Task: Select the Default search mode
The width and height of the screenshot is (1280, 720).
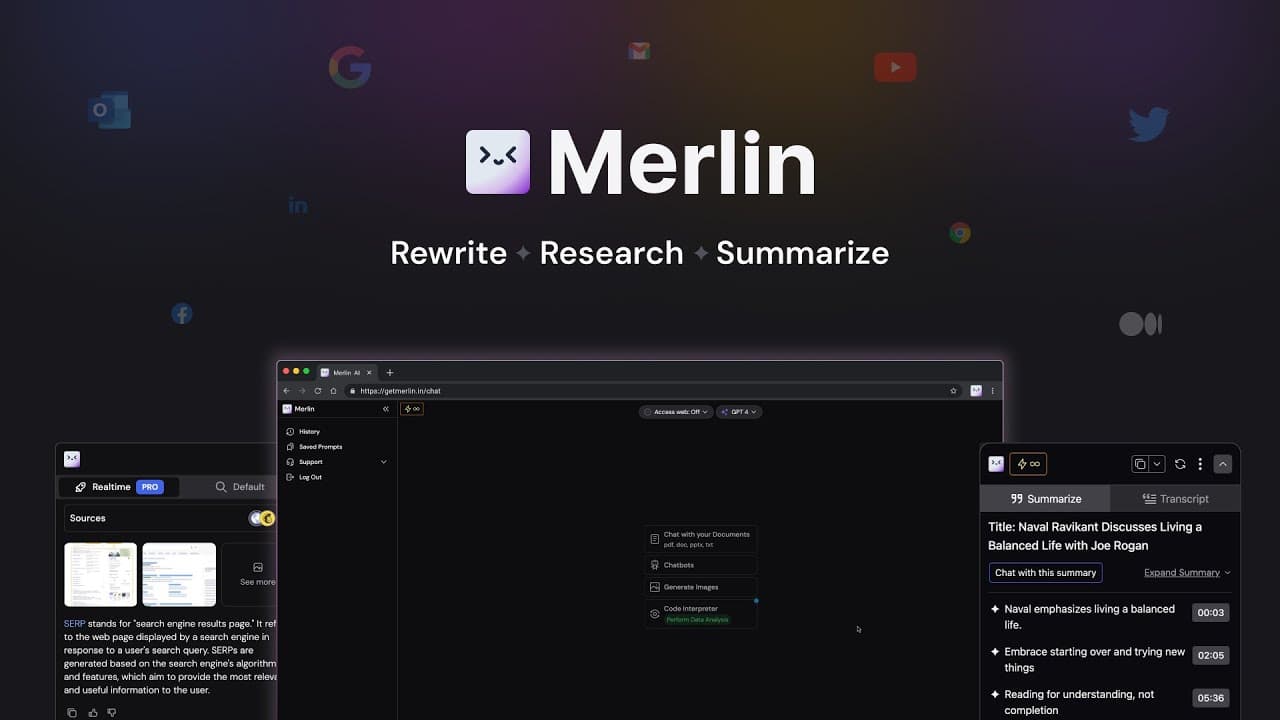Action: click(x=240, y=487)
